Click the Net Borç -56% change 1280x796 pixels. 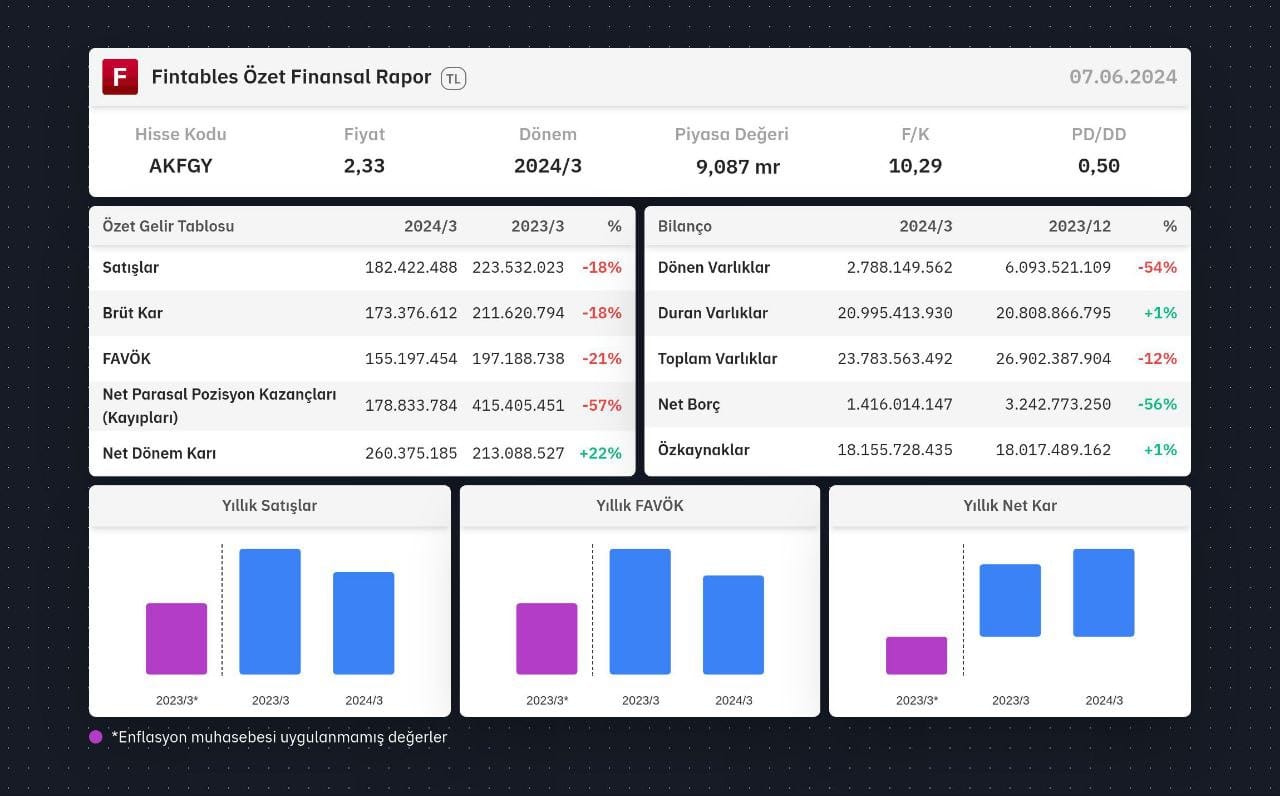pyautogui.click(x=1157, y=405)
